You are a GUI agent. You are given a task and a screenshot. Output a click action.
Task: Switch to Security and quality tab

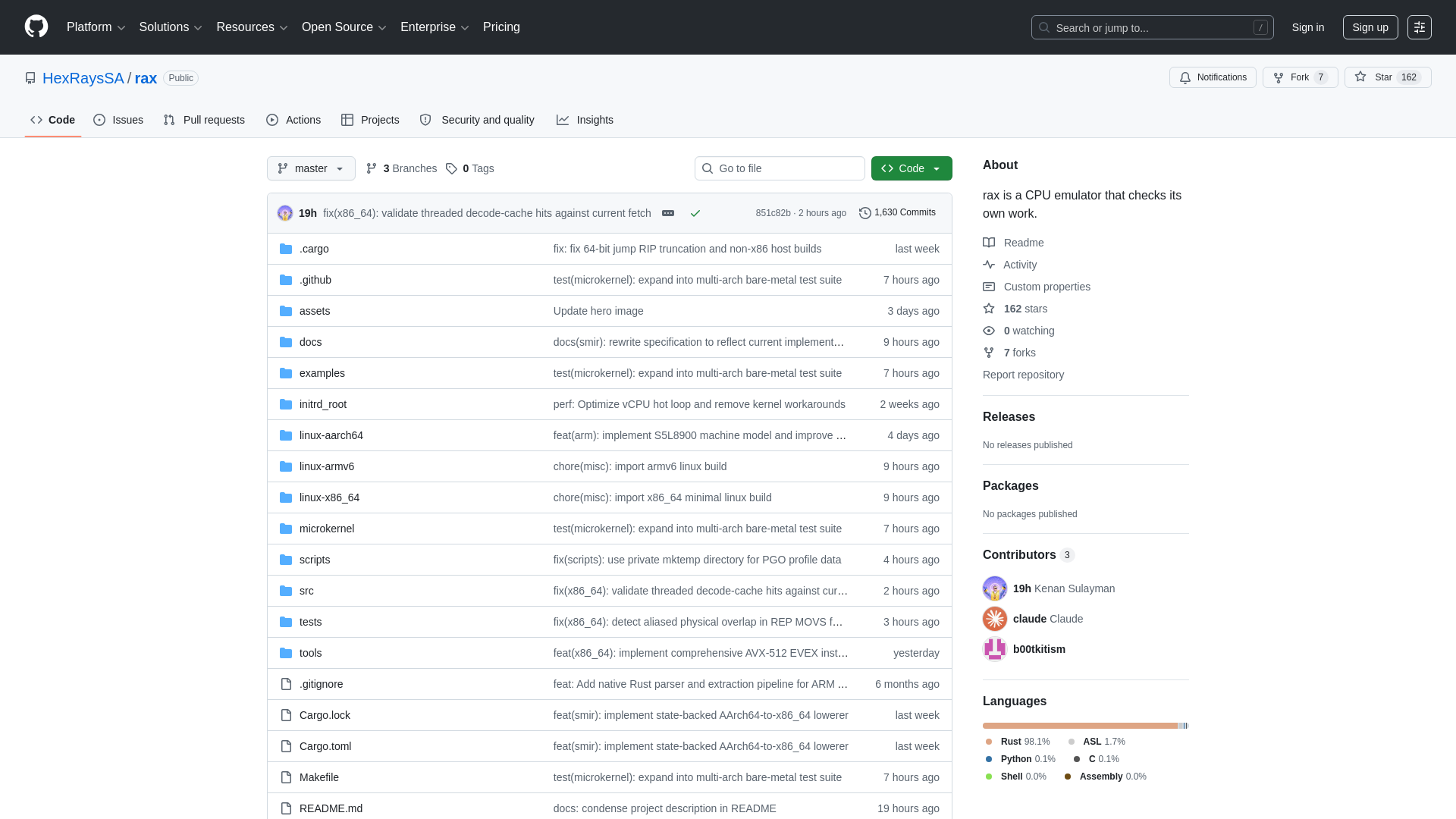(x=477, y=120)
